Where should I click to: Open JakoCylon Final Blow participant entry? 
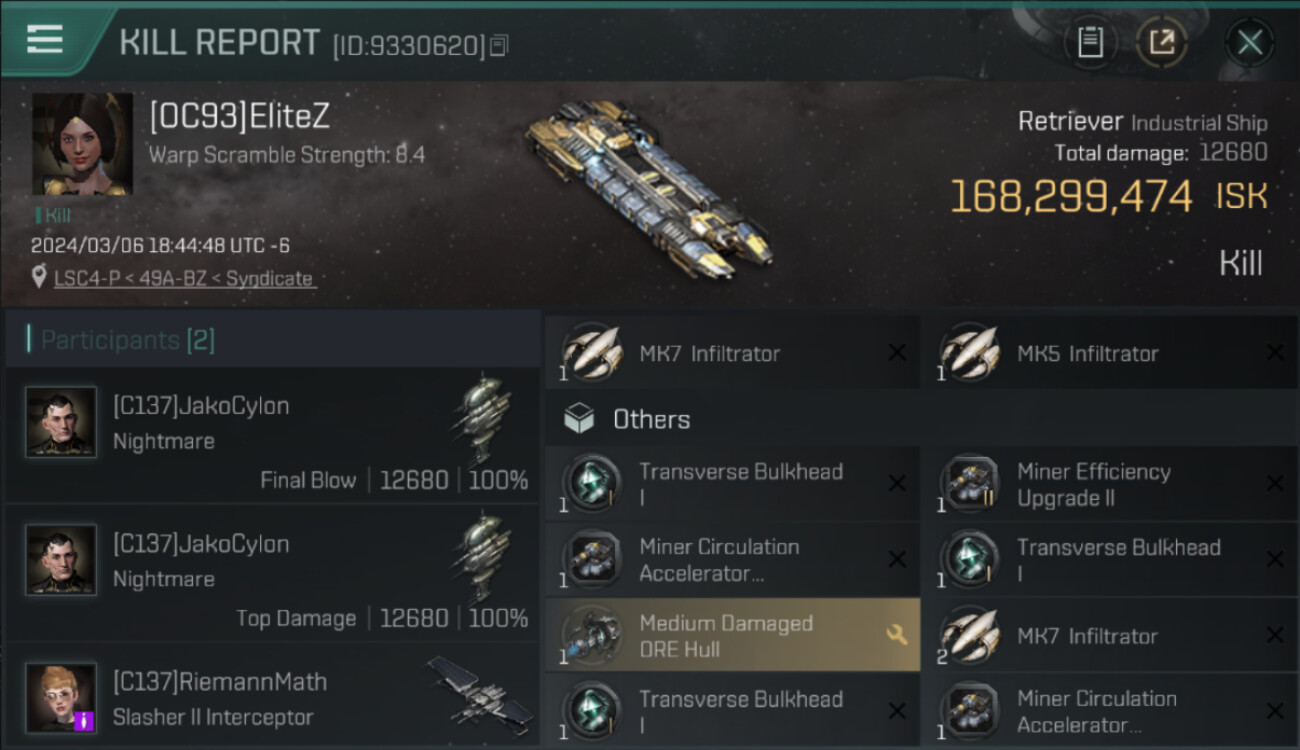pos(272,435)
